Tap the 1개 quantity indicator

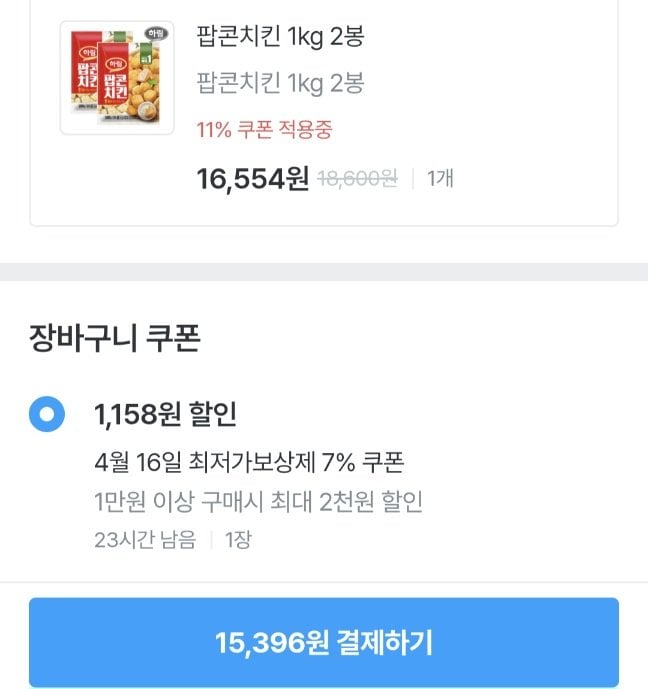click(x=440, y=179)
